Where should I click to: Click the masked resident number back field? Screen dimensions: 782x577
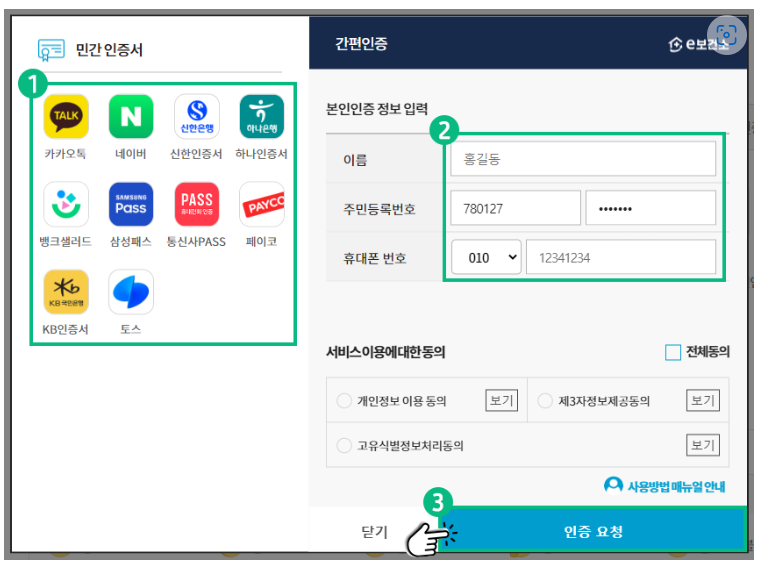[650, 208]
